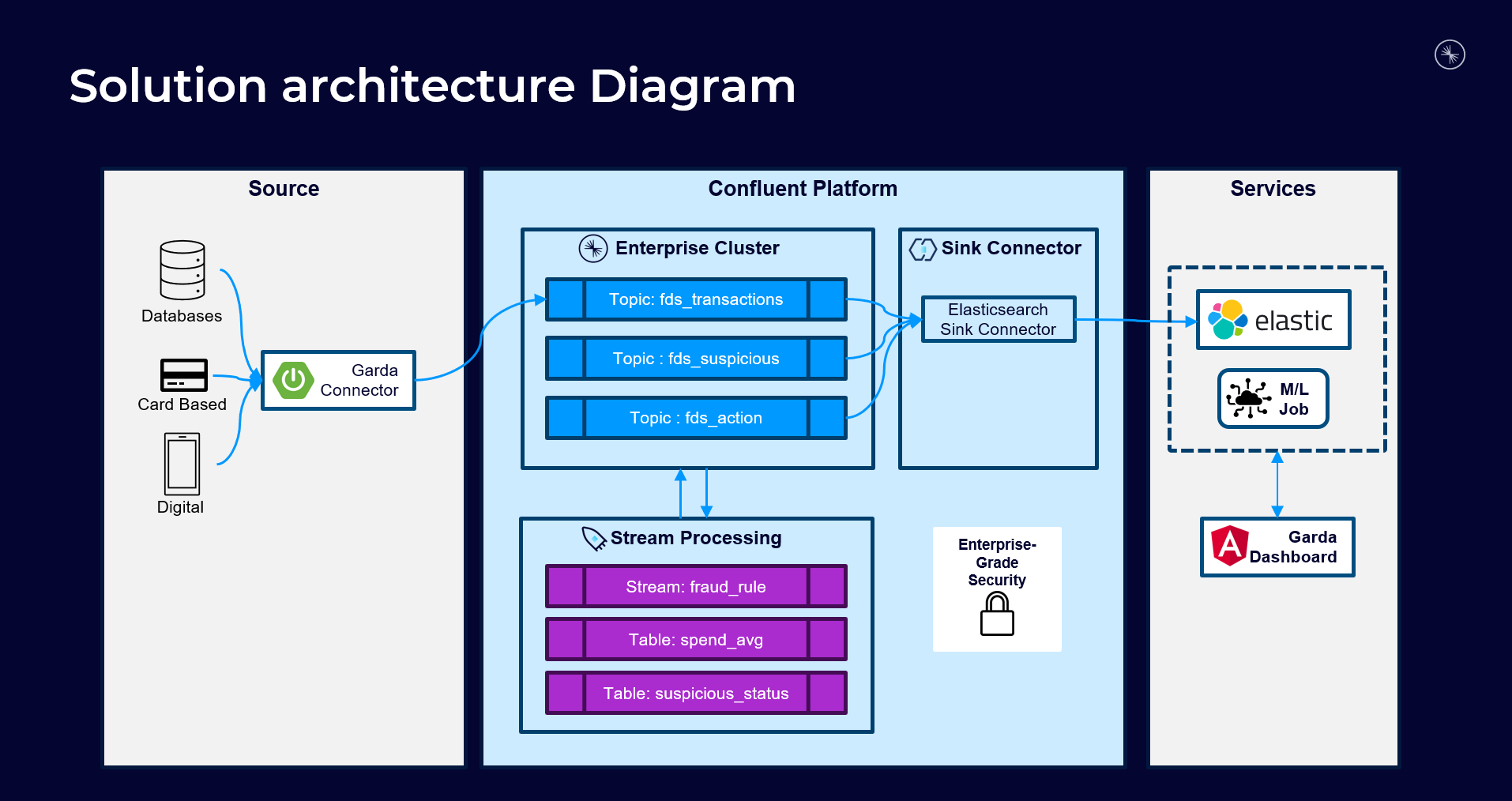The image size is (1512, 801).
Task: Click the Sink Connector hexagon icon
Action: (x=923, y=250)
